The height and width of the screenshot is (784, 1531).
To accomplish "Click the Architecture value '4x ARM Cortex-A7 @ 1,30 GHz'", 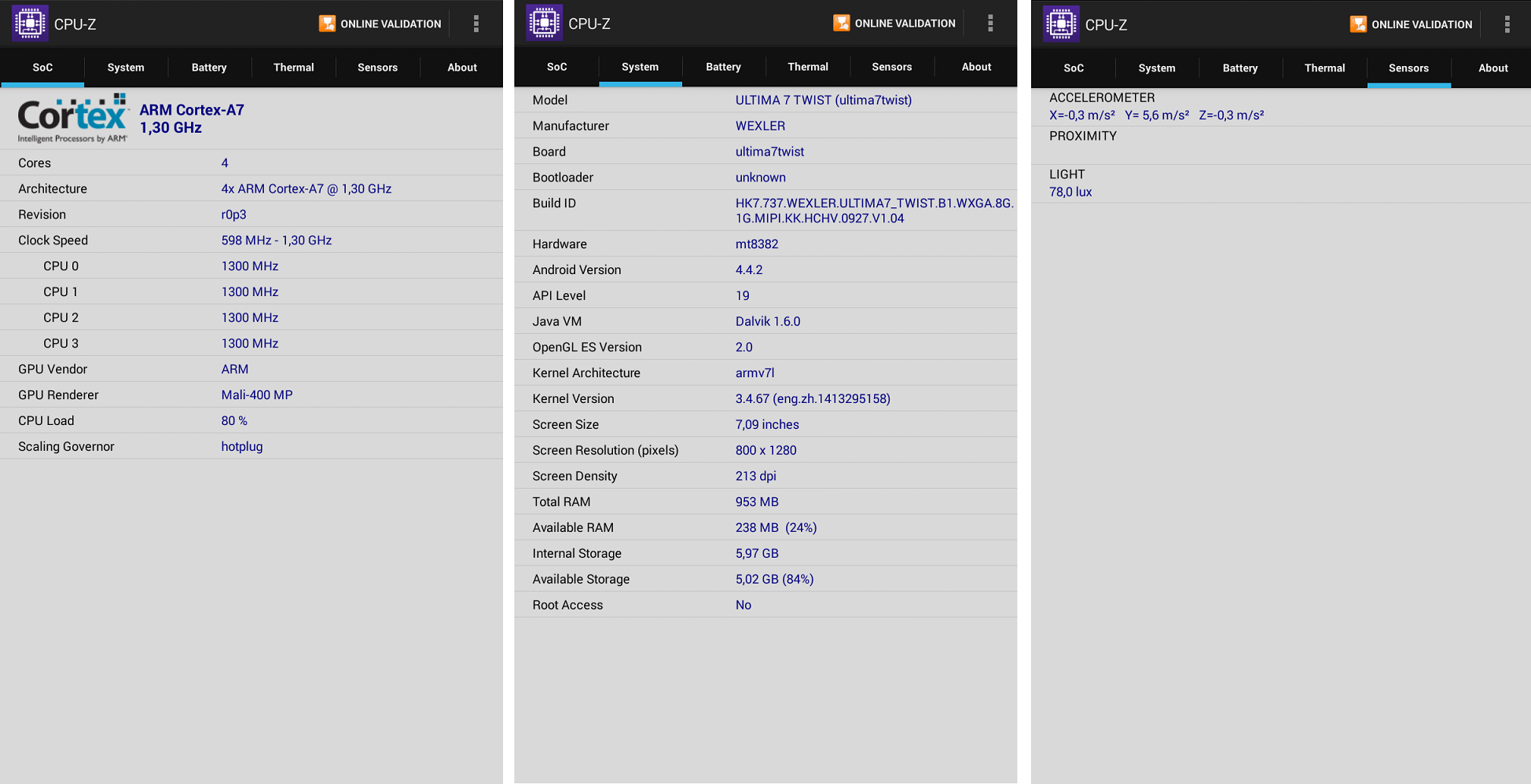I will point(307,189).
